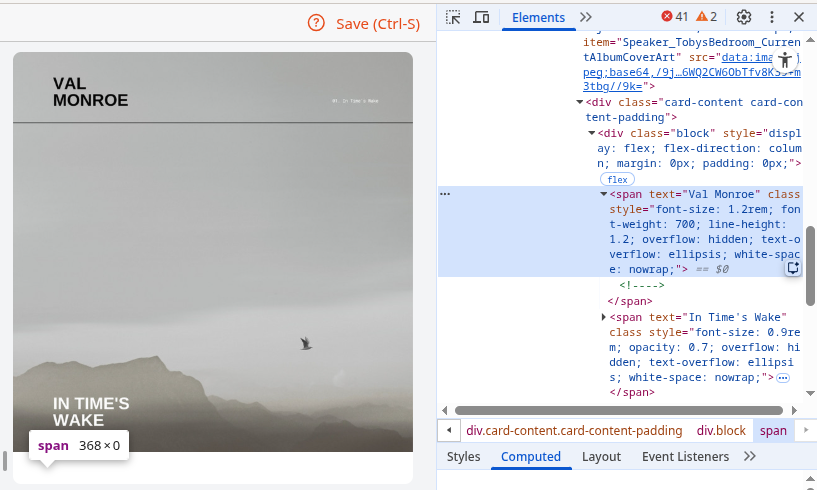The width and height of the screenshot is (817, 490).
Task: Click the red error count indicator
Action: click(675, 17)
